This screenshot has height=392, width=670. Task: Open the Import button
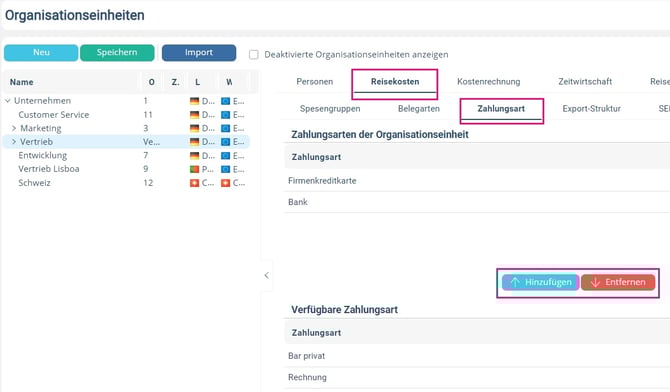199,53
